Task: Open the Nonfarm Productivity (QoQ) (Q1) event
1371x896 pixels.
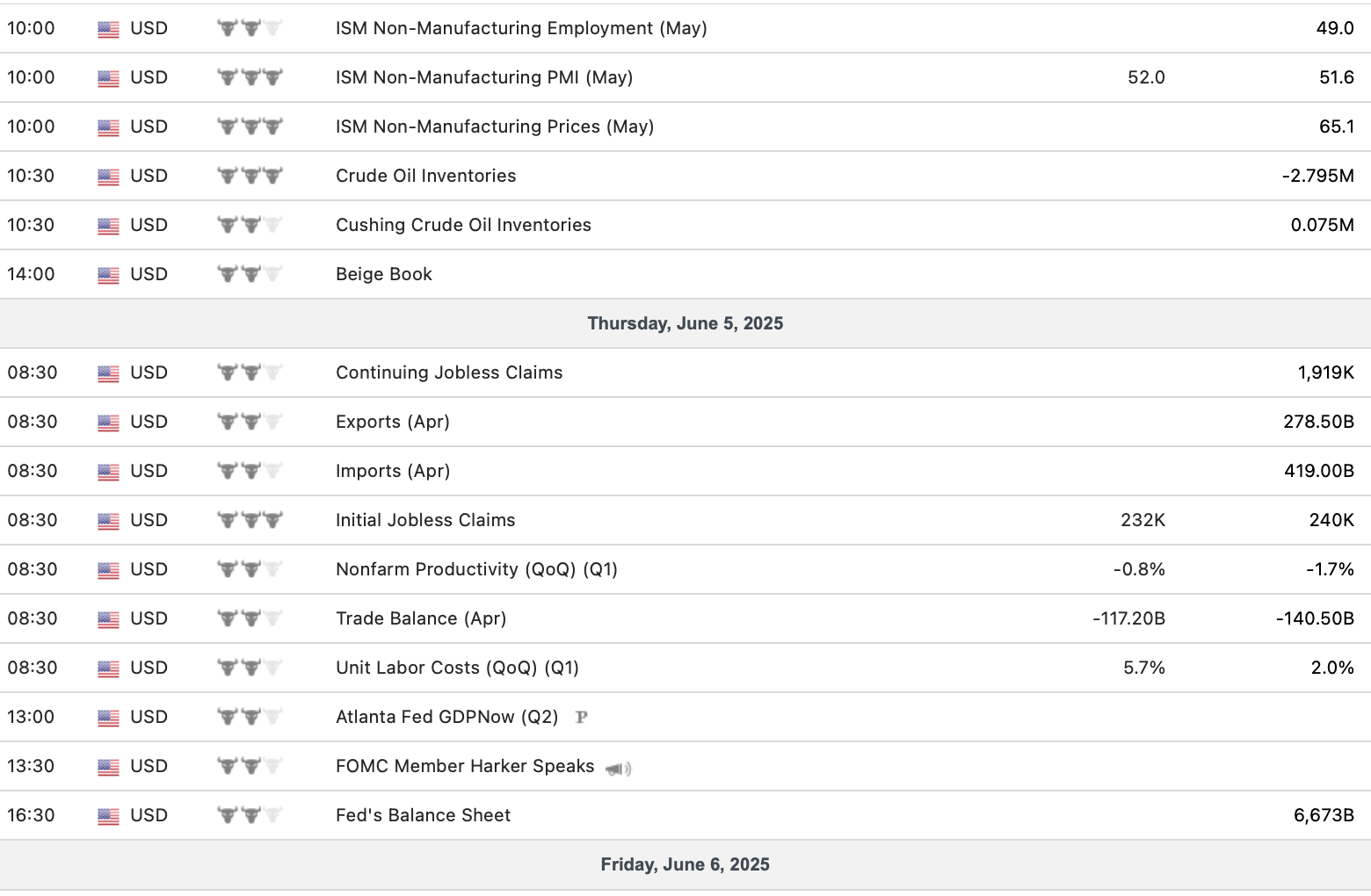Action: click(x=476, y=569)
